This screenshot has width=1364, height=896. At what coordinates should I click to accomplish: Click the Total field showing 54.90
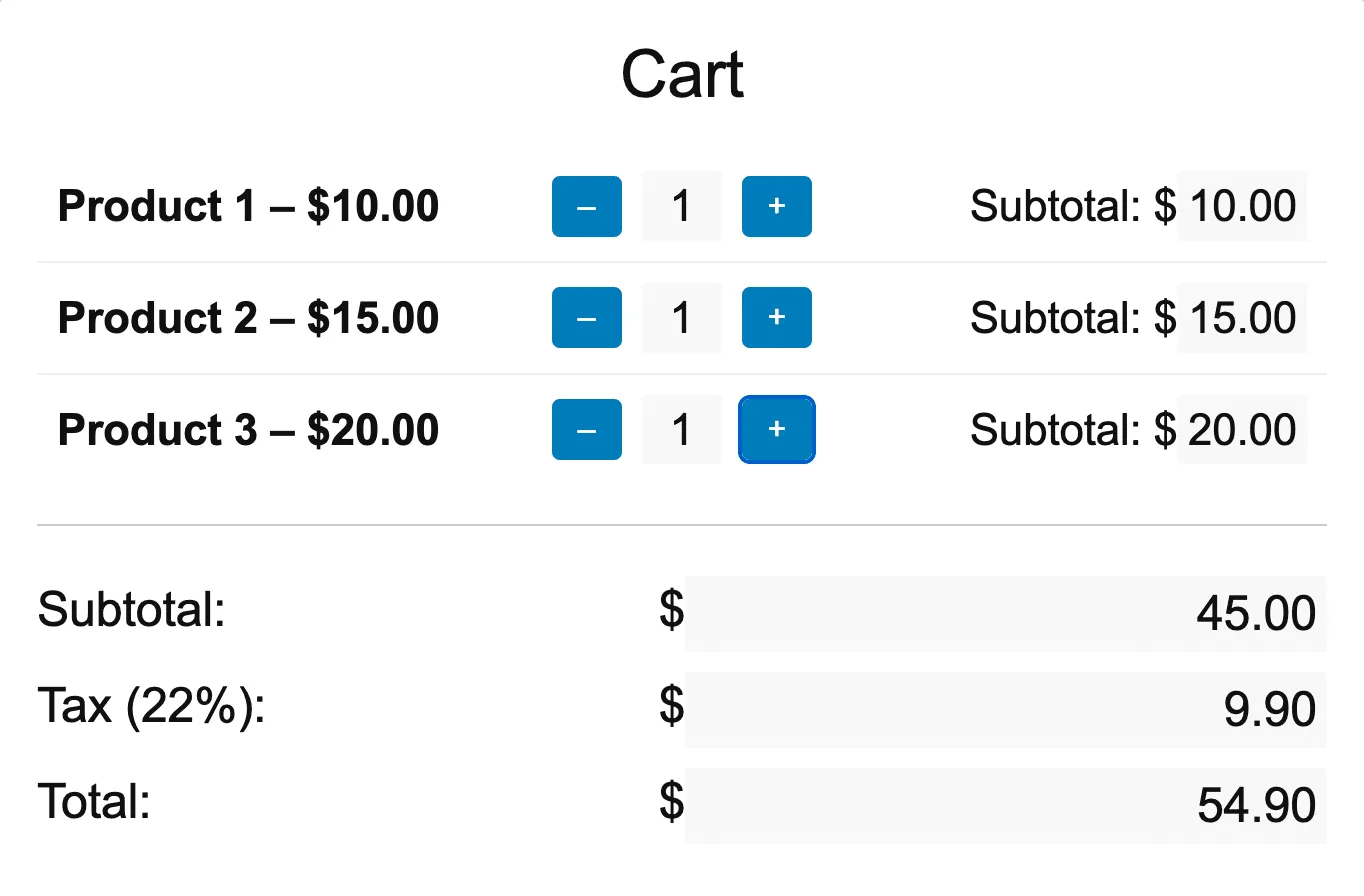point(1005,805)
